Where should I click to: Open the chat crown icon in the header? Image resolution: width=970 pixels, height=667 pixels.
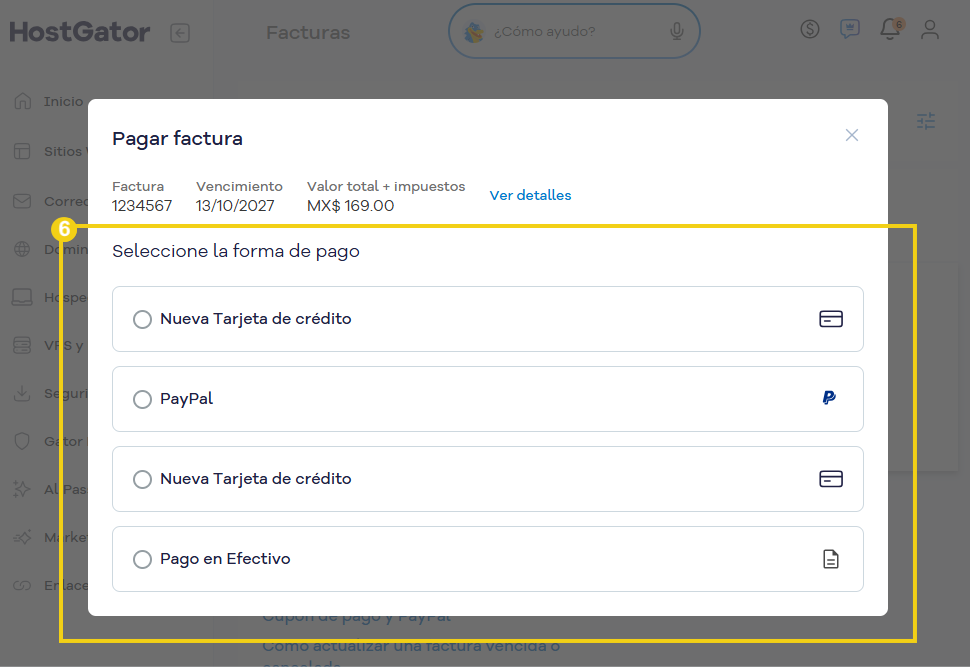point(850,28)
